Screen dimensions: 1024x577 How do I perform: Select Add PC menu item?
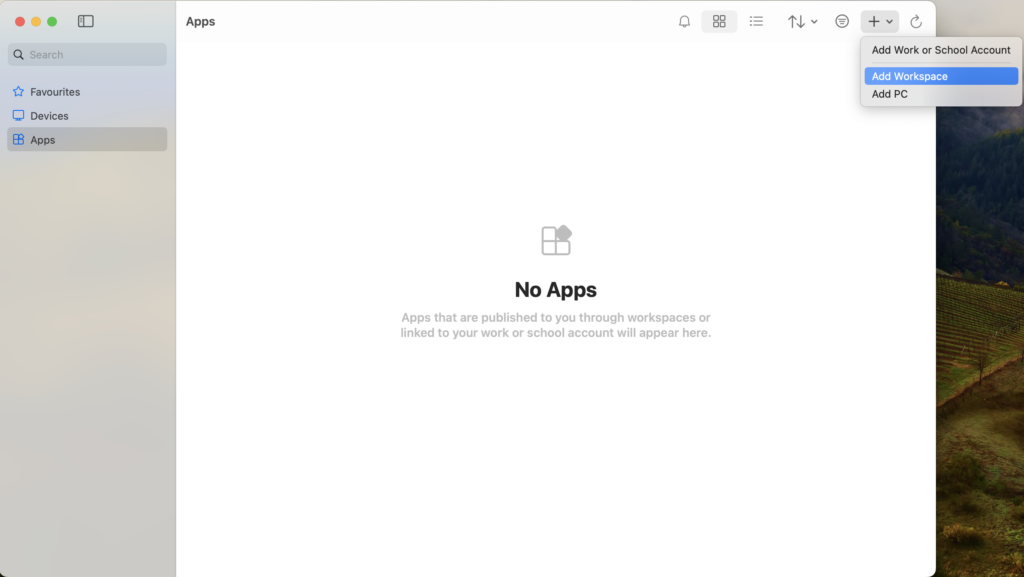point(940,94)
